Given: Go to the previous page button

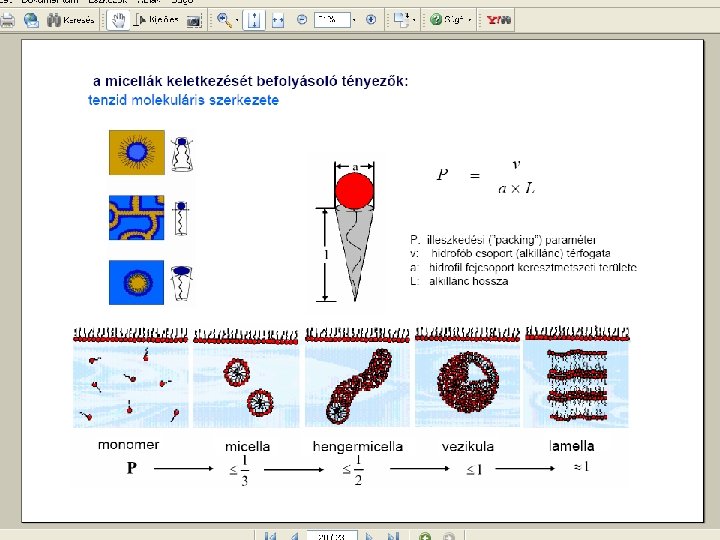Looking at the screenshot, I should [294, 536].
